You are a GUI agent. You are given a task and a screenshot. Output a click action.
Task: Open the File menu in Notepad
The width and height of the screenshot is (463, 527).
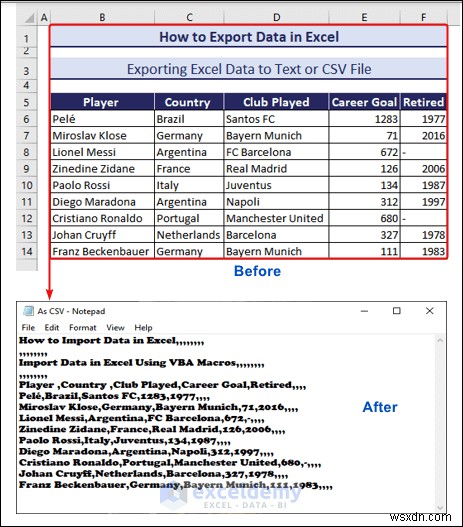28,327
